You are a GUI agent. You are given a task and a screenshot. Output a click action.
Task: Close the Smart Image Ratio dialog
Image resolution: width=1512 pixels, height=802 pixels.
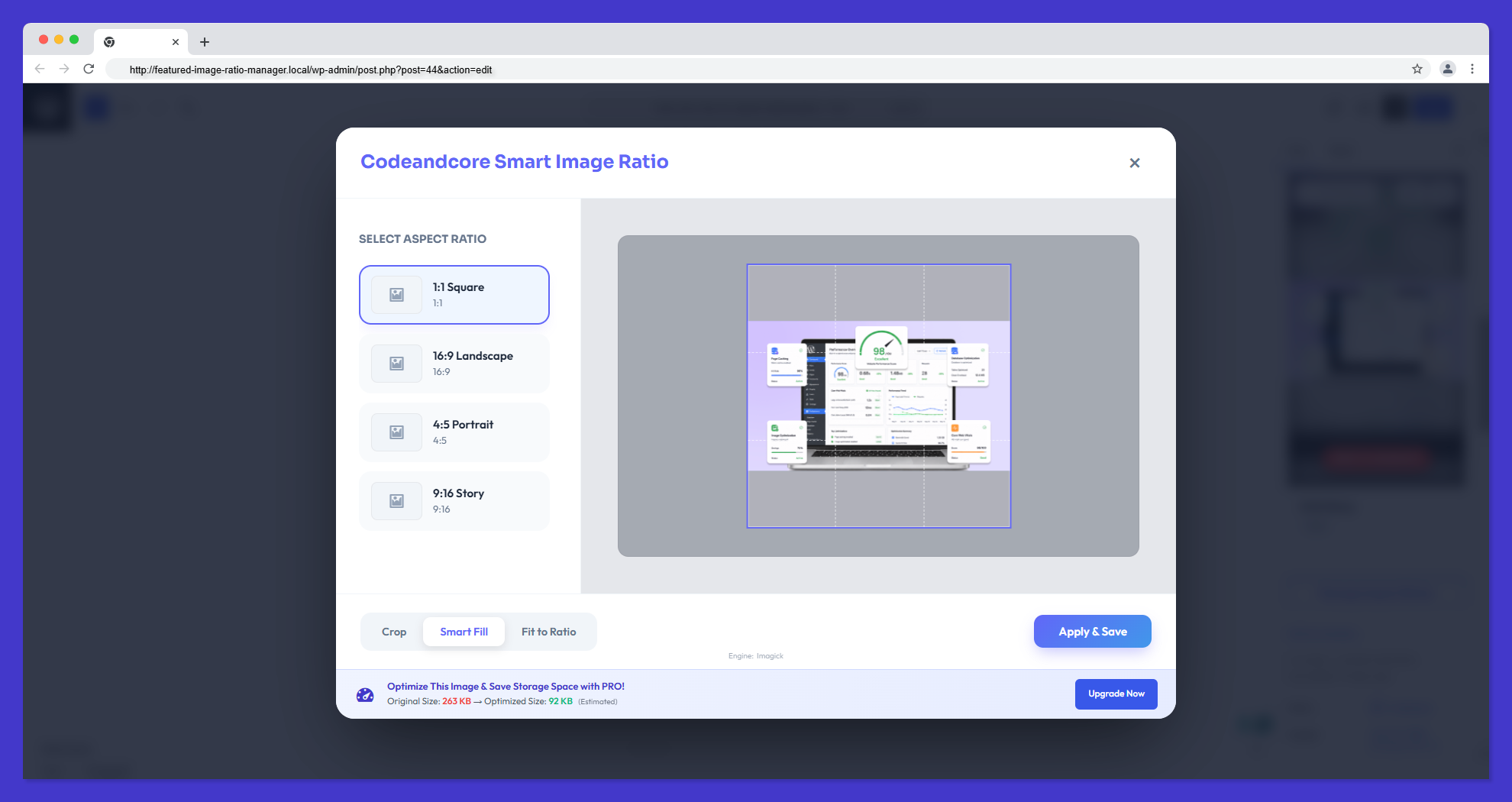click(1135, 163)
